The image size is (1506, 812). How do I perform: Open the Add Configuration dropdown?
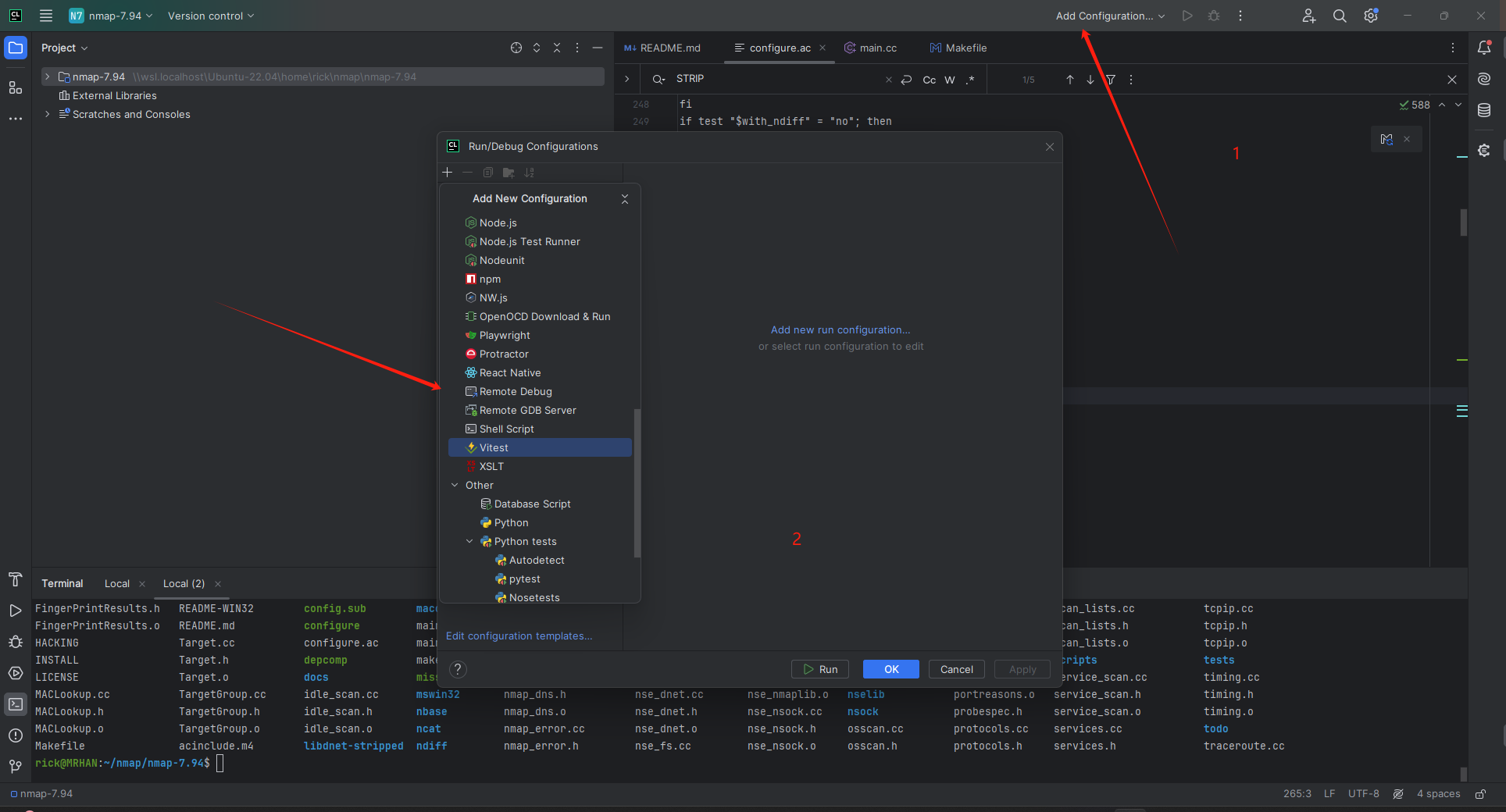(1110, 16)
